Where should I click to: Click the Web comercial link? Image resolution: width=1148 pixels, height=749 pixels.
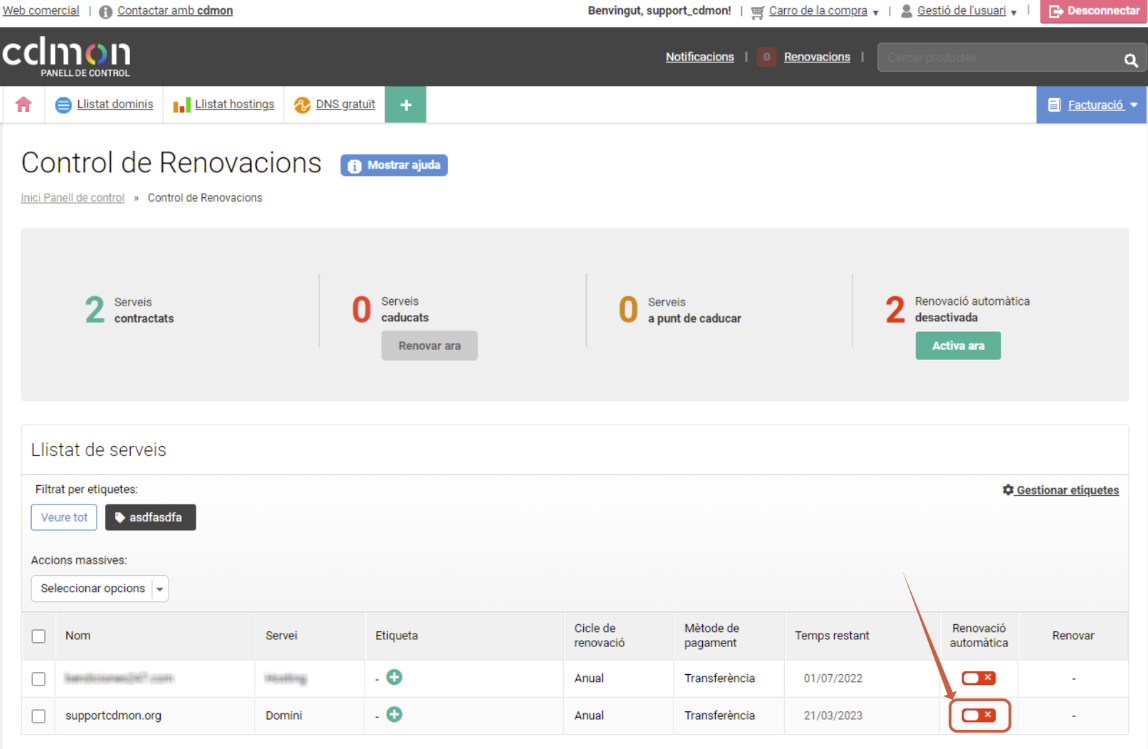point(41,10)
